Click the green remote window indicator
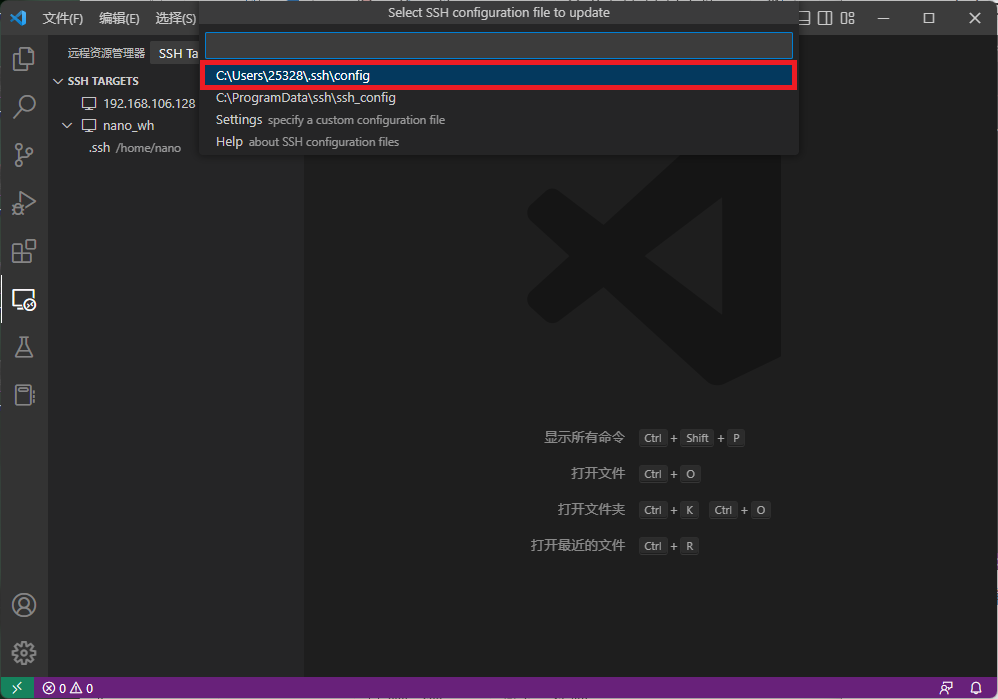This screenshot has width=998, height=699. (17, 688)
